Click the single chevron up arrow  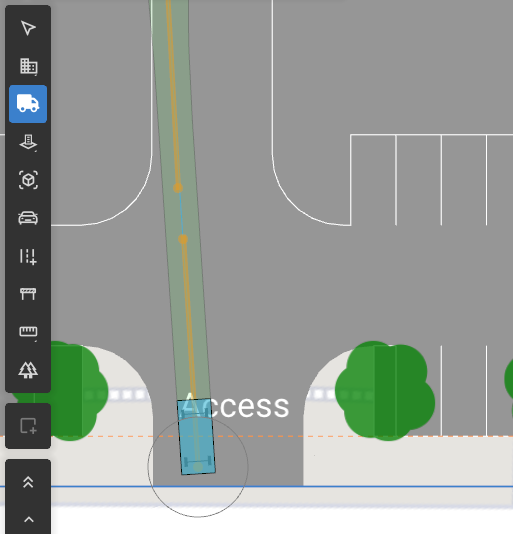click(x=29, y=519)
